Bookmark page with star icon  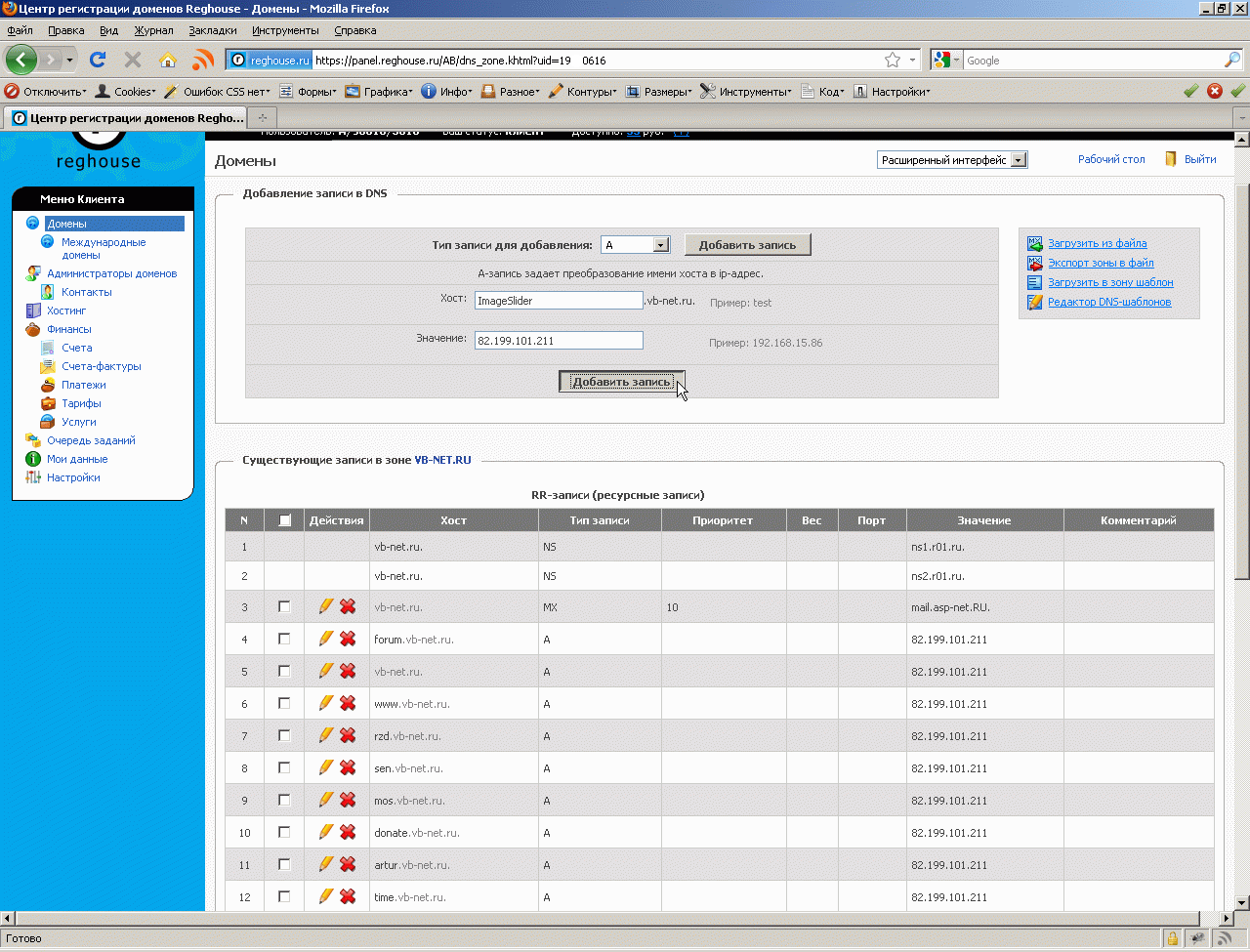[x=893, y=61]
